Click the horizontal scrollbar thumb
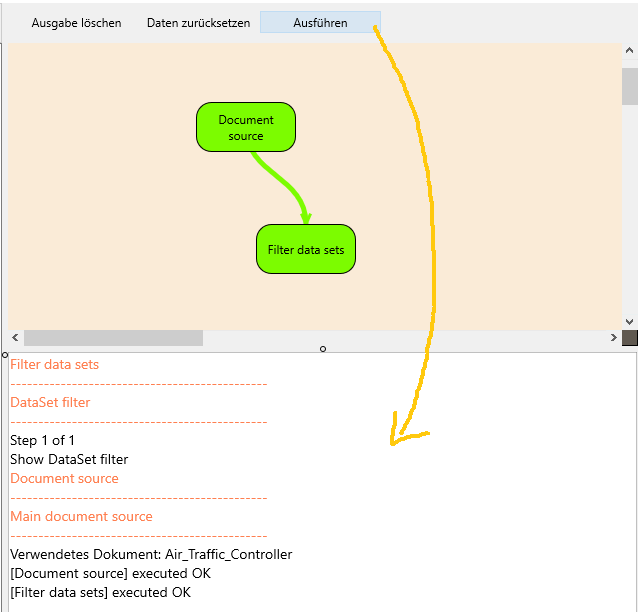Viewport: 638px width, 612px height. (x=114, y=338)
